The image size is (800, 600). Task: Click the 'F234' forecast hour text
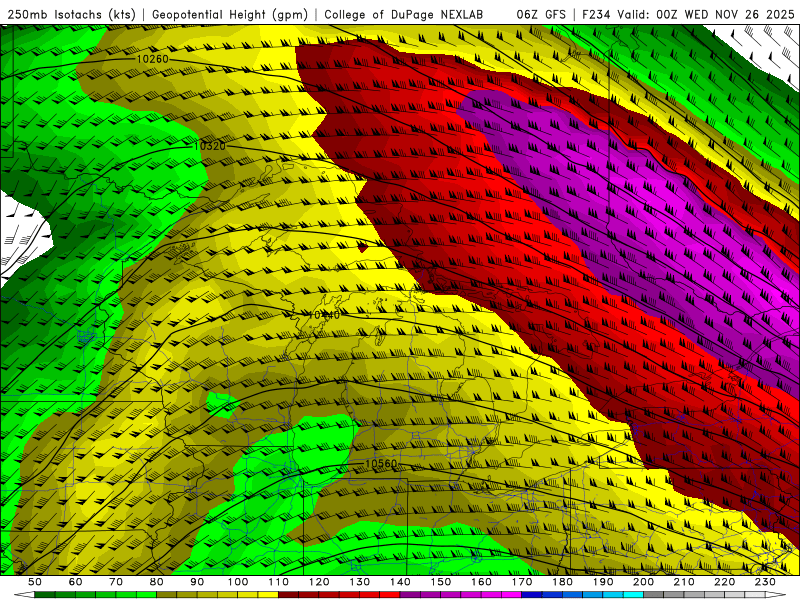[597, 15]
